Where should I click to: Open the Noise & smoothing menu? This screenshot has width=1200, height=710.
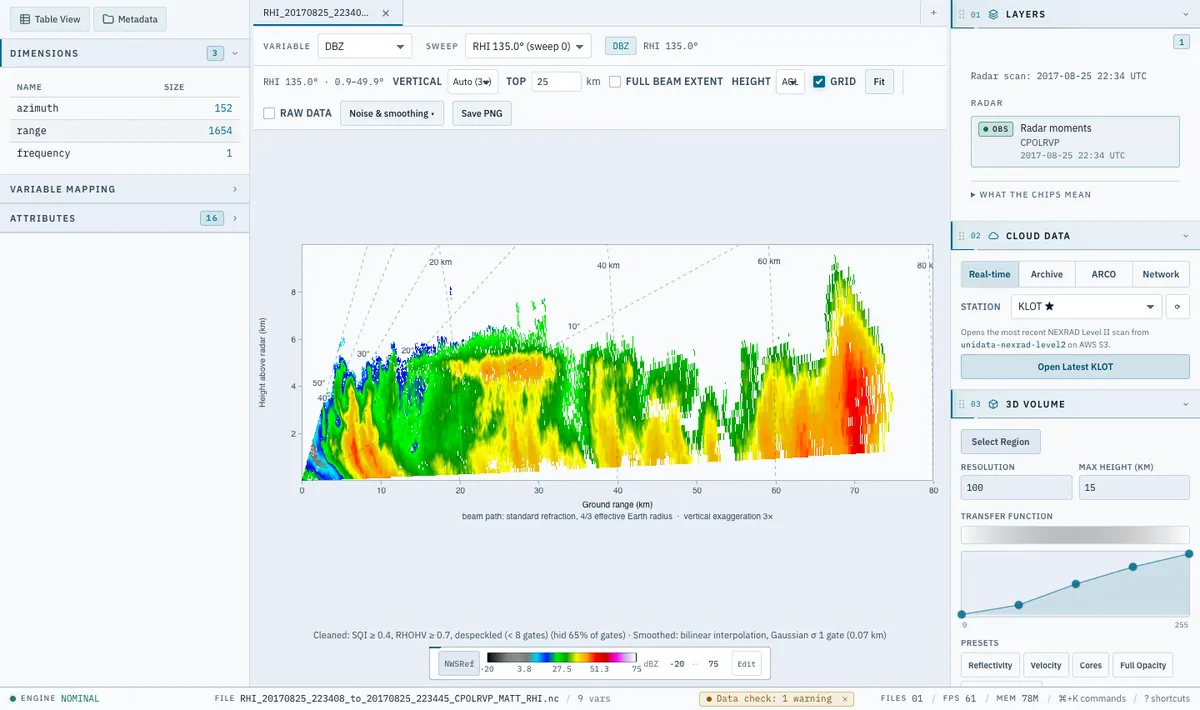click(392, 113)
